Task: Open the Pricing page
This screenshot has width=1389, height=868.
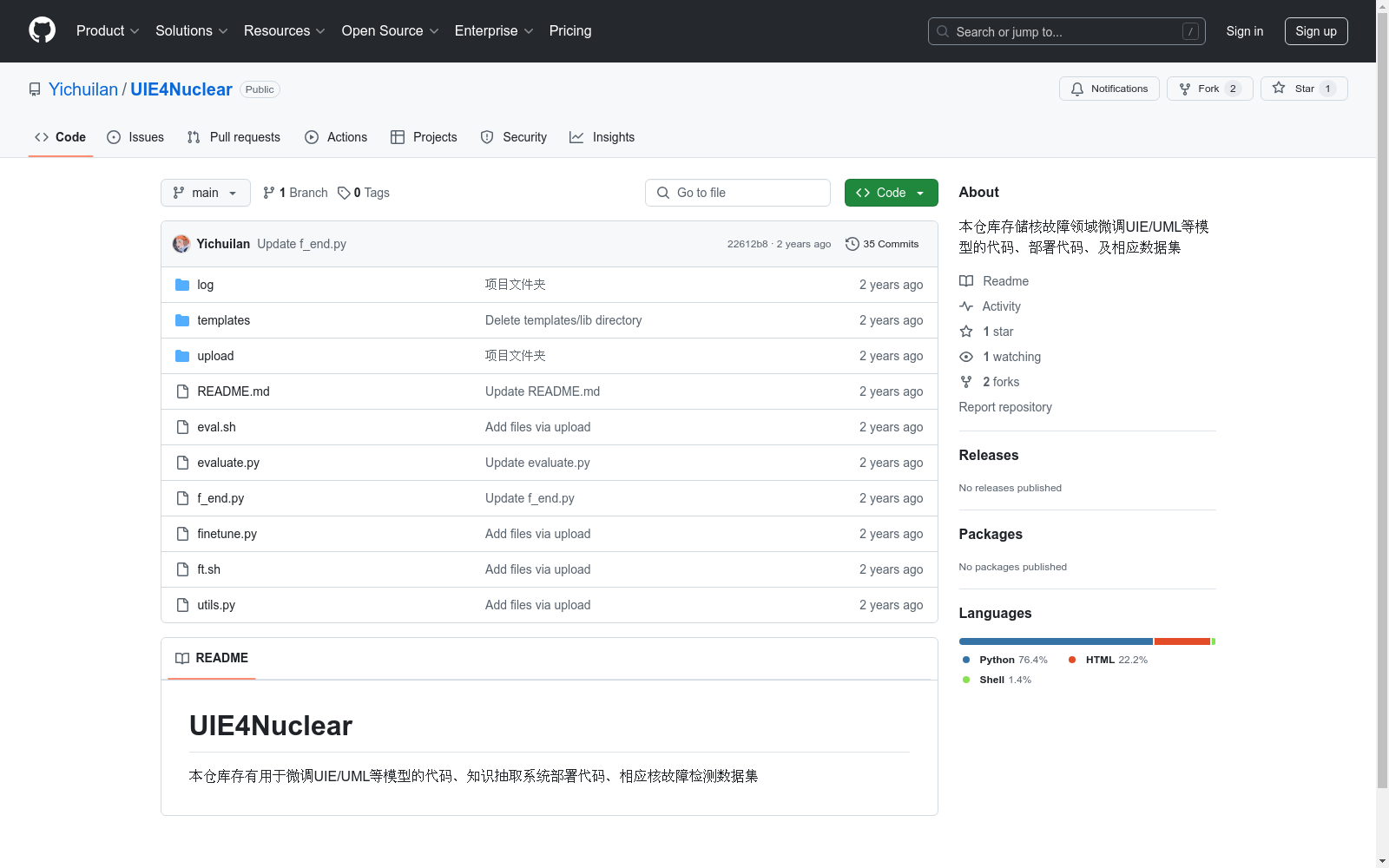Action: (570, 30)
